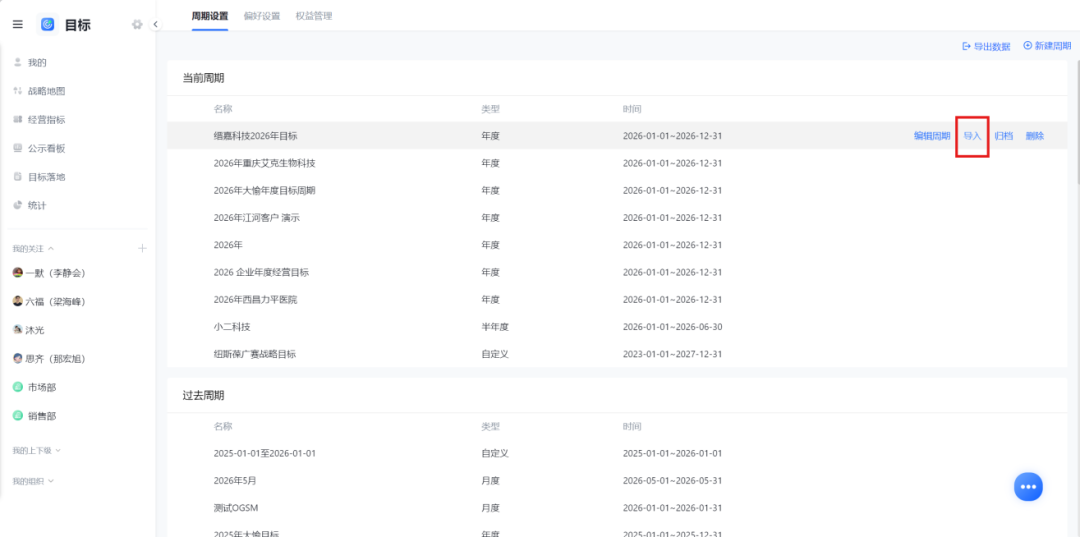Click 新建周期 button
Image resolution: width=1080 pixels, height=537 pixels.
1047,45
